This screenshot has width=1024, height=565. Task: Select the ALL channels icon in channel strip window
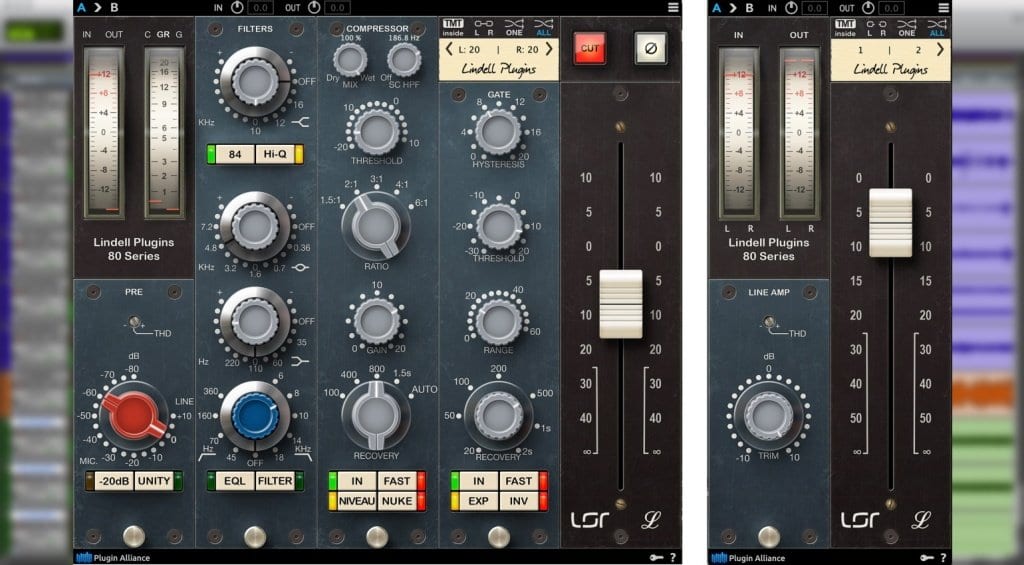[543, 27]
